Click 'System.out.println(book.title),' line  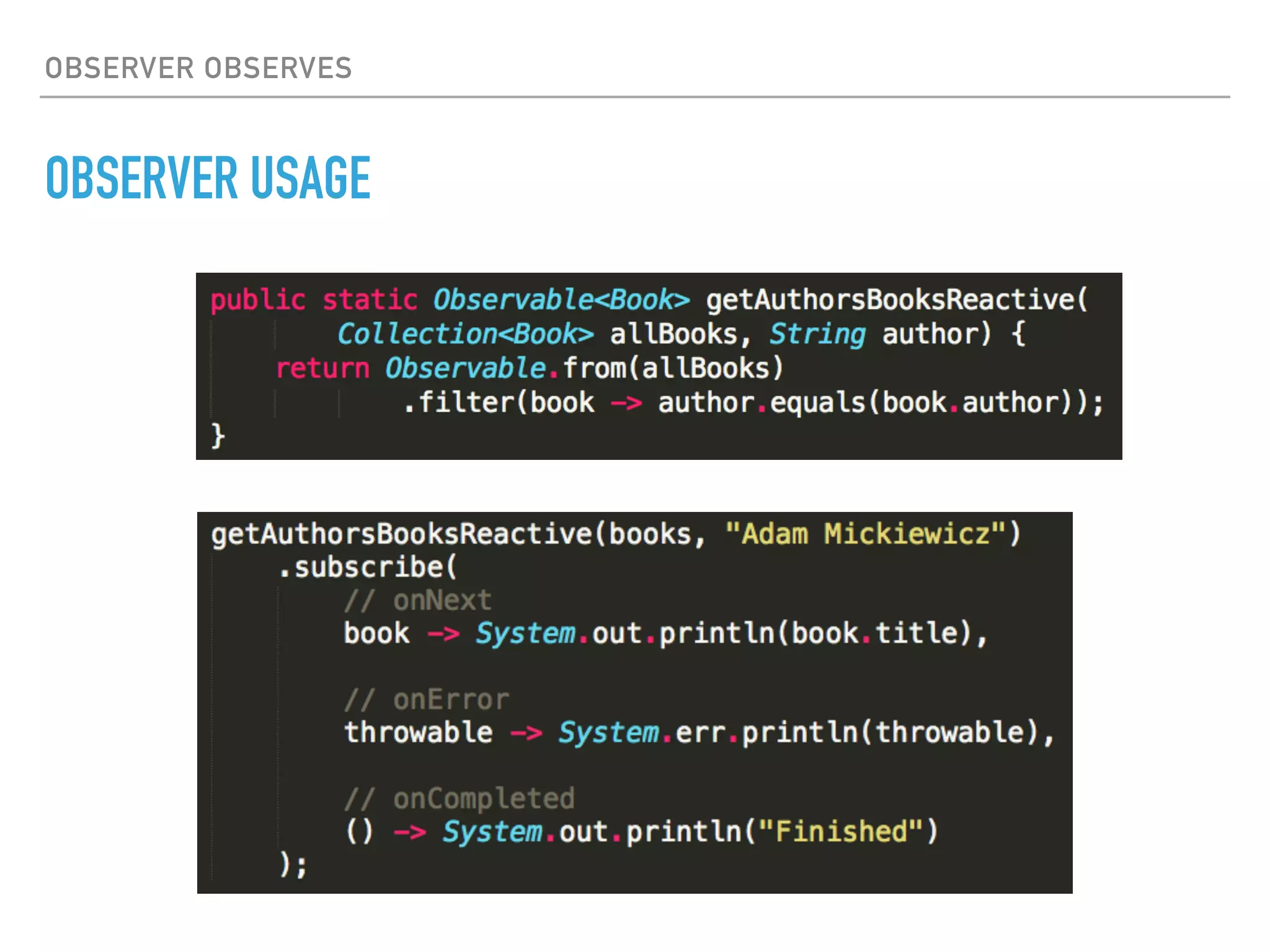pos(732,633)
